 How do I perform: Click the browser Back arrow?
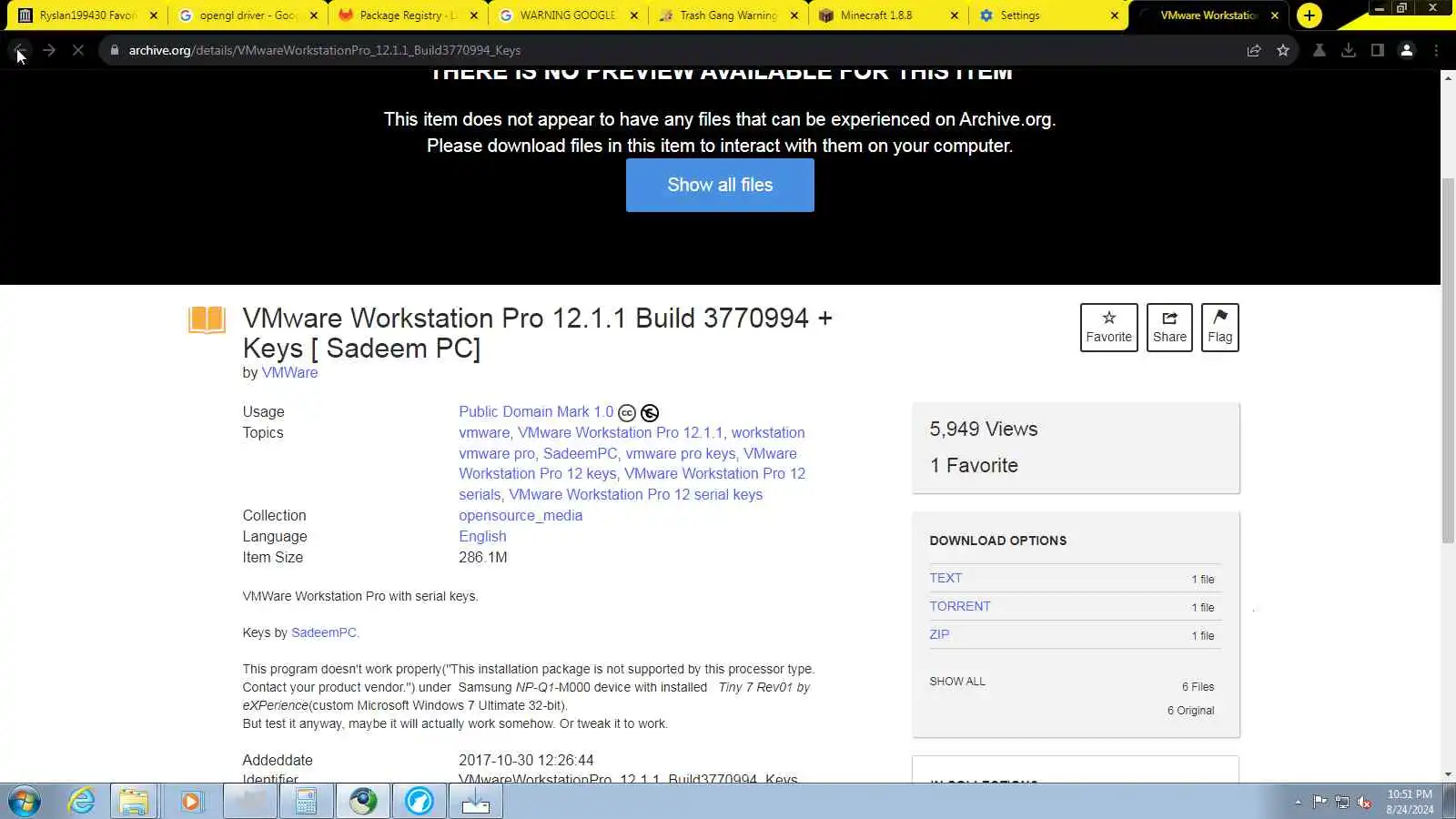click(20, 51)
